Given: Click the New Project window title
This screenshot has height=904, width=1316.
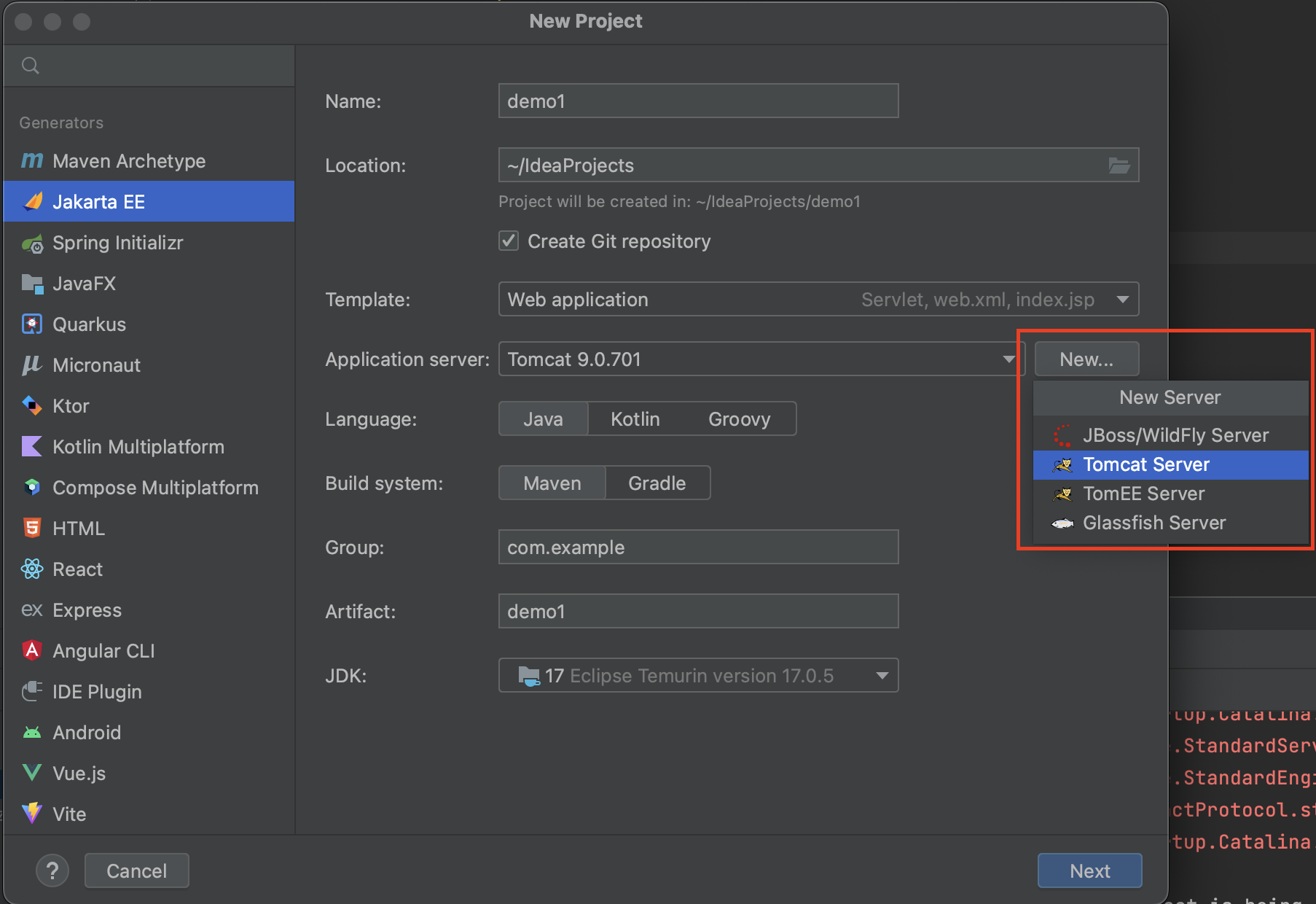Looking at the screenshot, I should tap(586, 21).
